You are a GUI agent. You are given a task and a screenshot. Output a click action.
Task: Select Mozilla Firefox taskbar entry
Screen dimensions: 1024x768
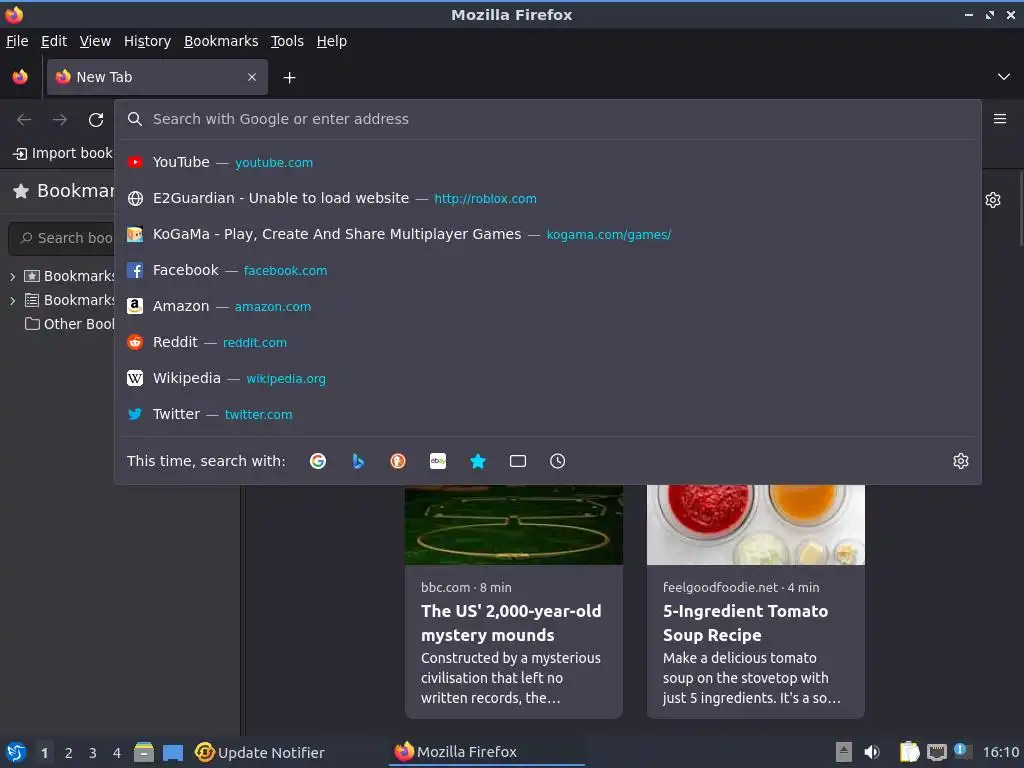coord(487,752)
